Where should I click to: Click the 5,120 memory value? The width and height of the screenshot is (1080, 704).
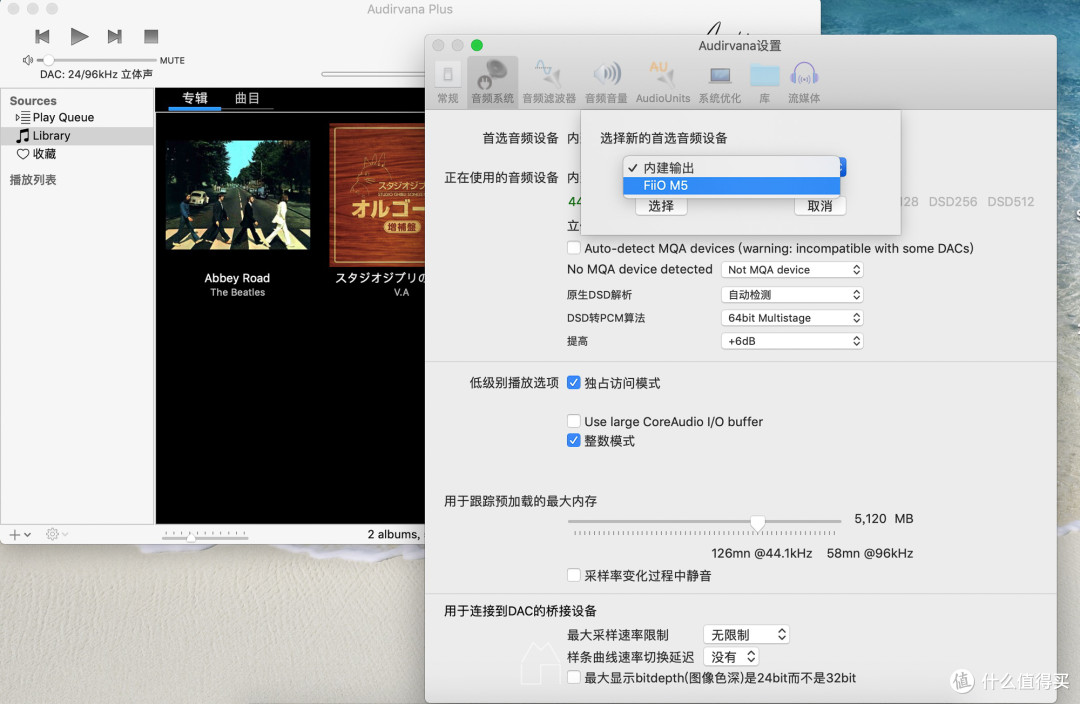(x=870, y=519)
